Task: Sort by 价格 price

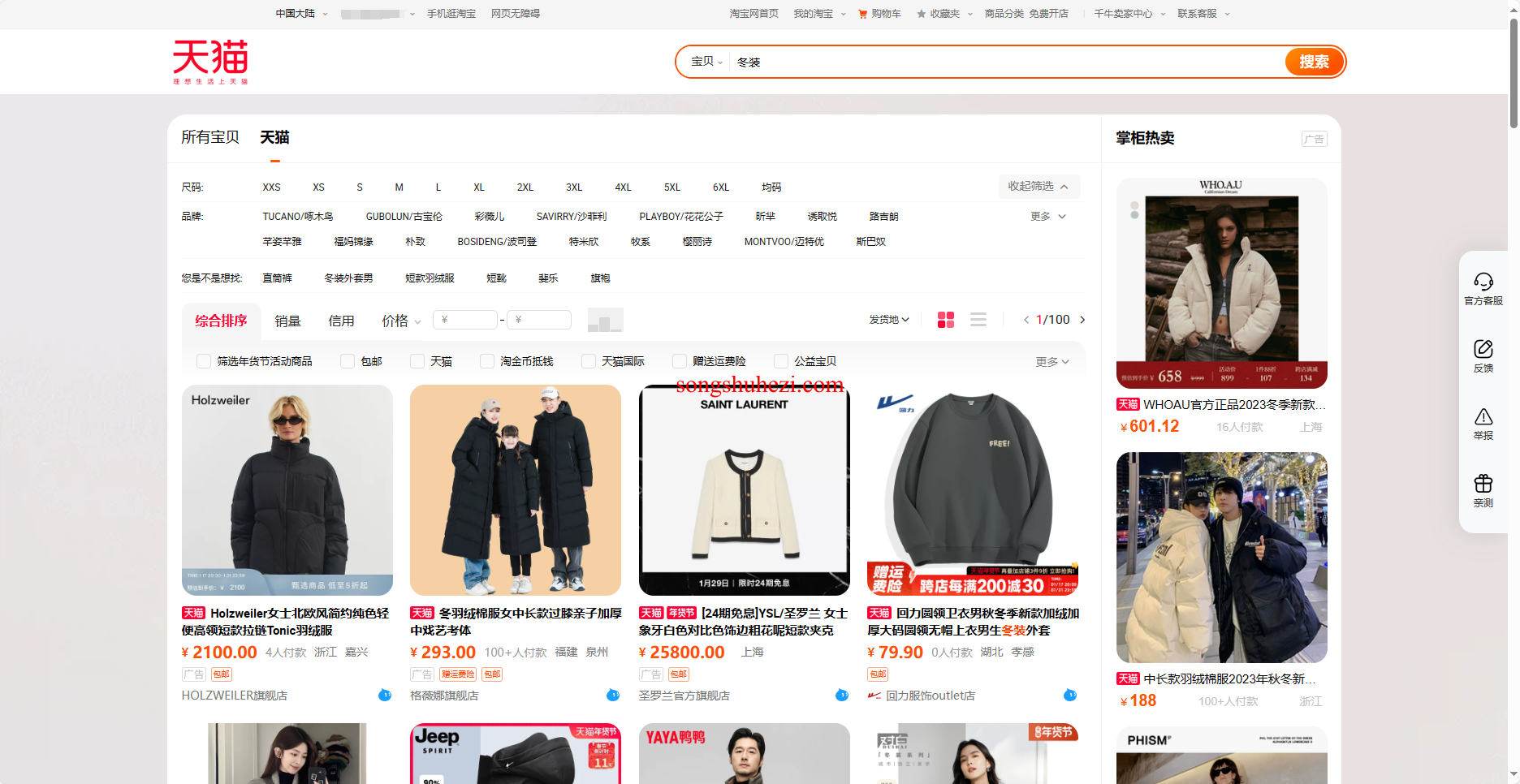Action: point(401,321)
